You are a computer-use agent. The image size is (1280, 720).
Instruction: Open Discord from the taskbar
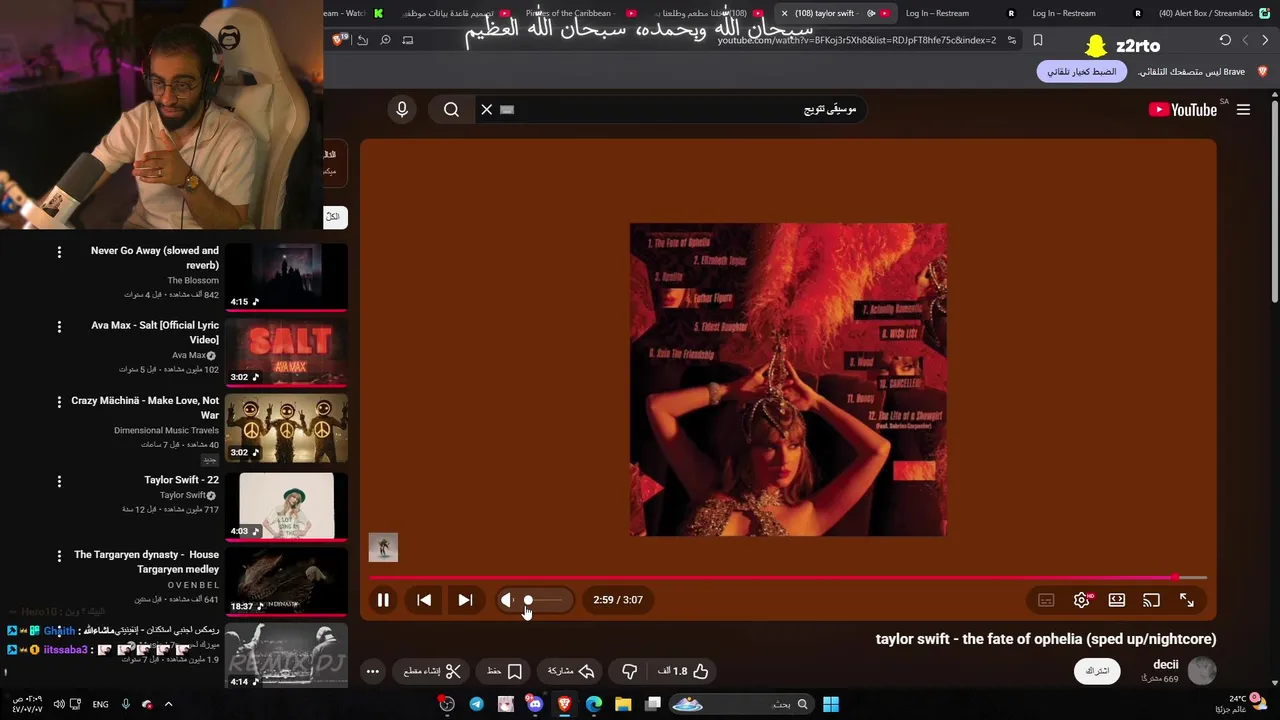(535, 704)
